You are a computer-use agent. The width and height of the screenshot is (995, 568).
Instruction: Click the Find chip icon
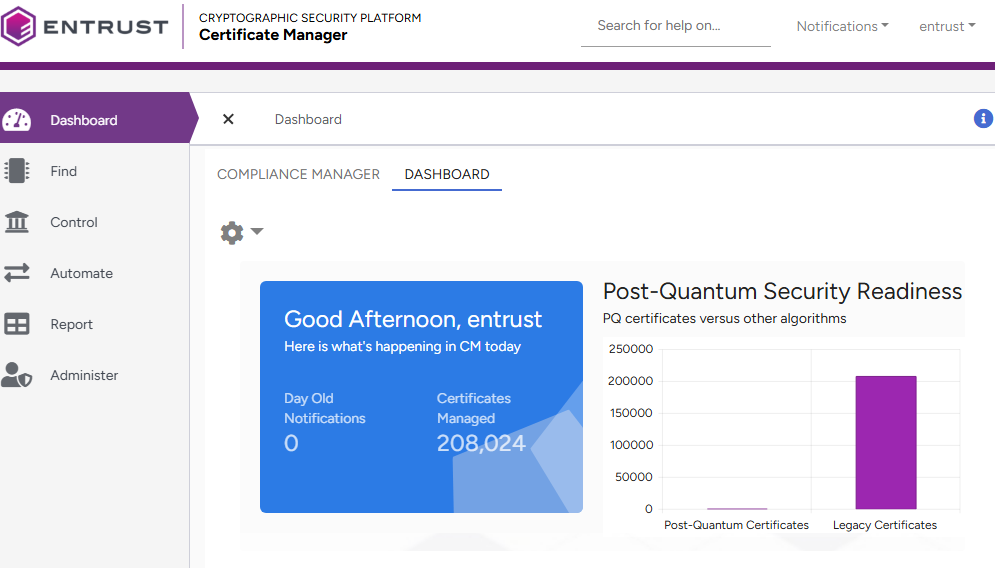click(x=17, y=171)
